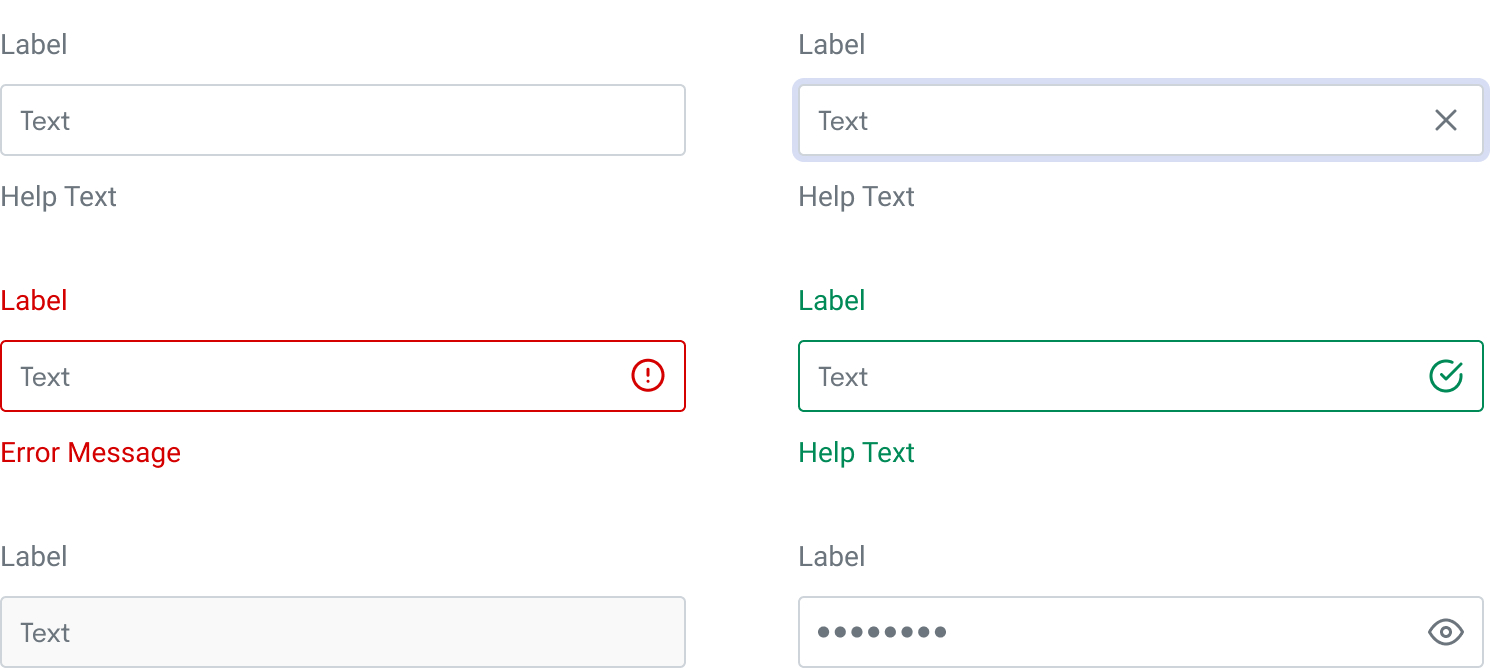The width and height of the screenshot is (1490, 668).
Task: Click the green Label above success field
Action: pos(832,300)
